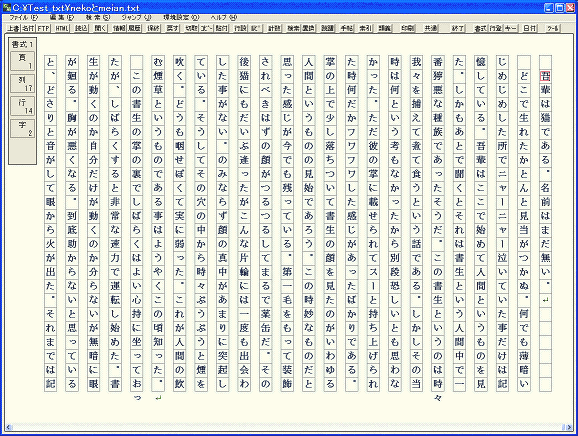
Task: Click the 終了 (exit) toolbar button
Action: pos(457,28)
